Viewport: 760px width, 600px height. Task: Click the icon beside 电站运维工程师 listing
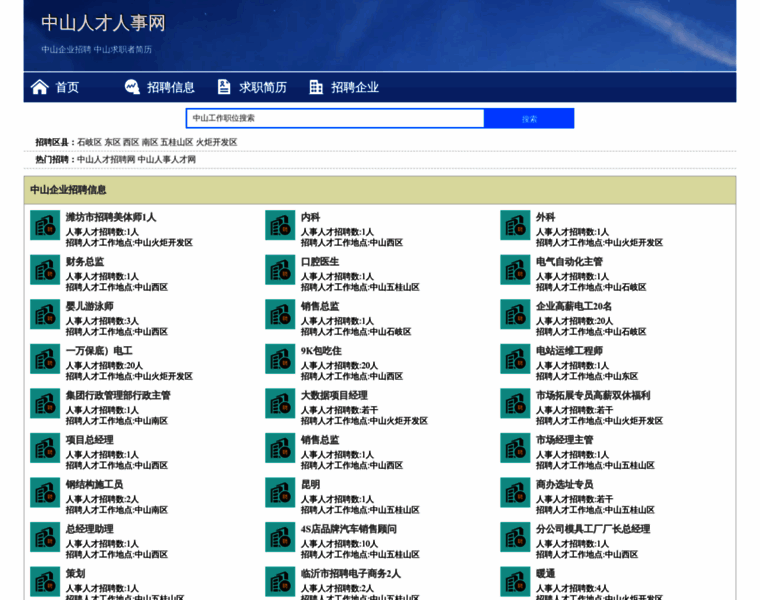tap(515, 359)
